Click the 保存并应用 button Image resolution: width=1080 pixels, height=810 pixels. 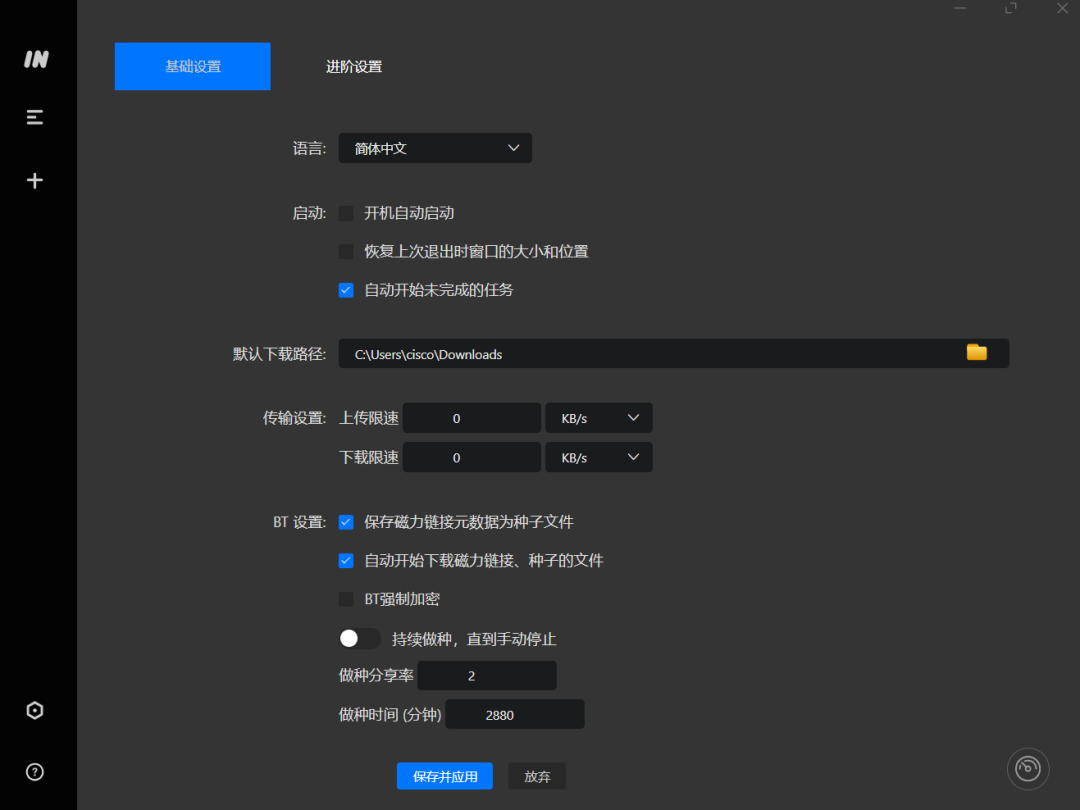(444, 775)
